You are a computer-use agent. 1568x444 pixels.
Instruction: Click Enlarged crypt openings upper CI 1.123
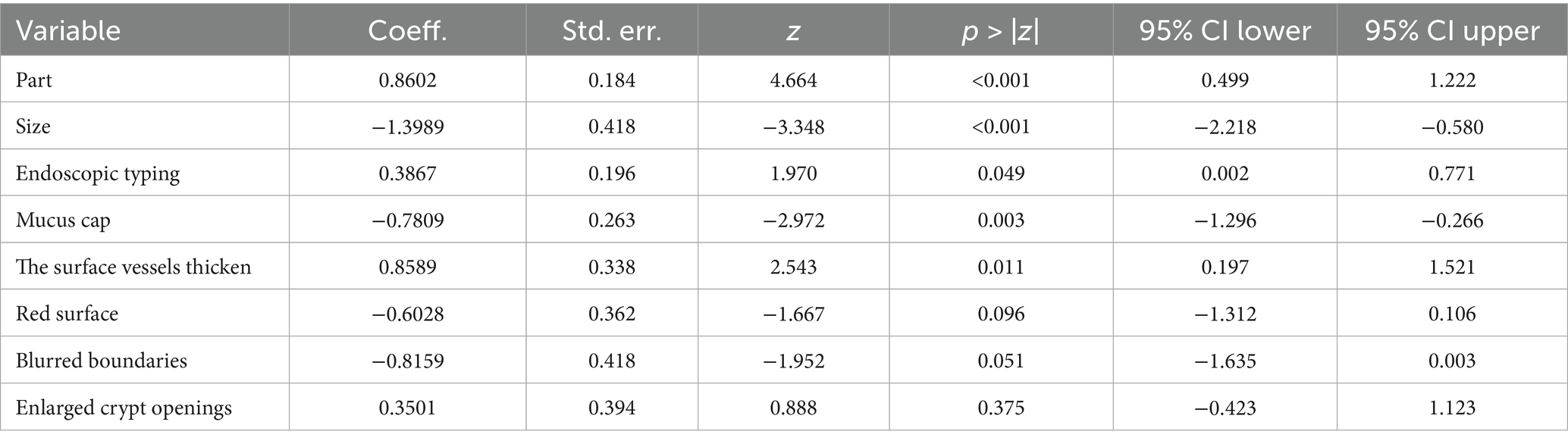click(1452, 408)
